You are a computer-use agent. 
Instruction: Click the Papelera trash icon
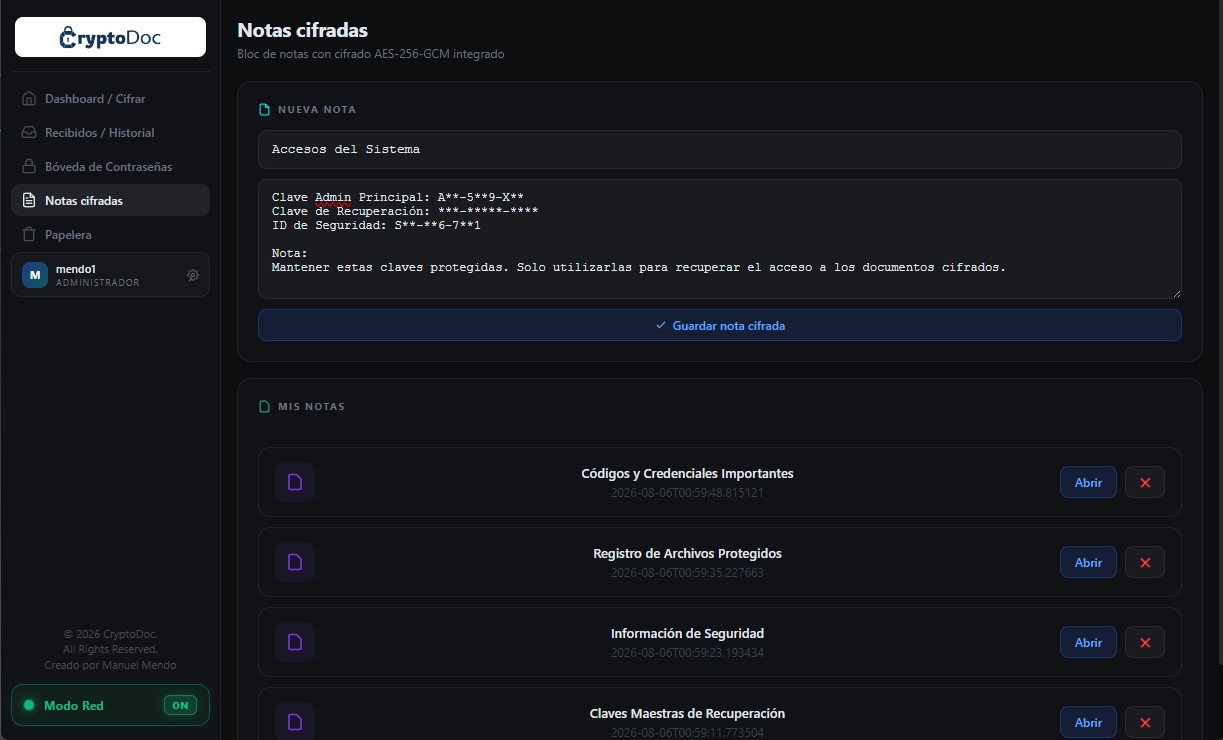point(29,235)
